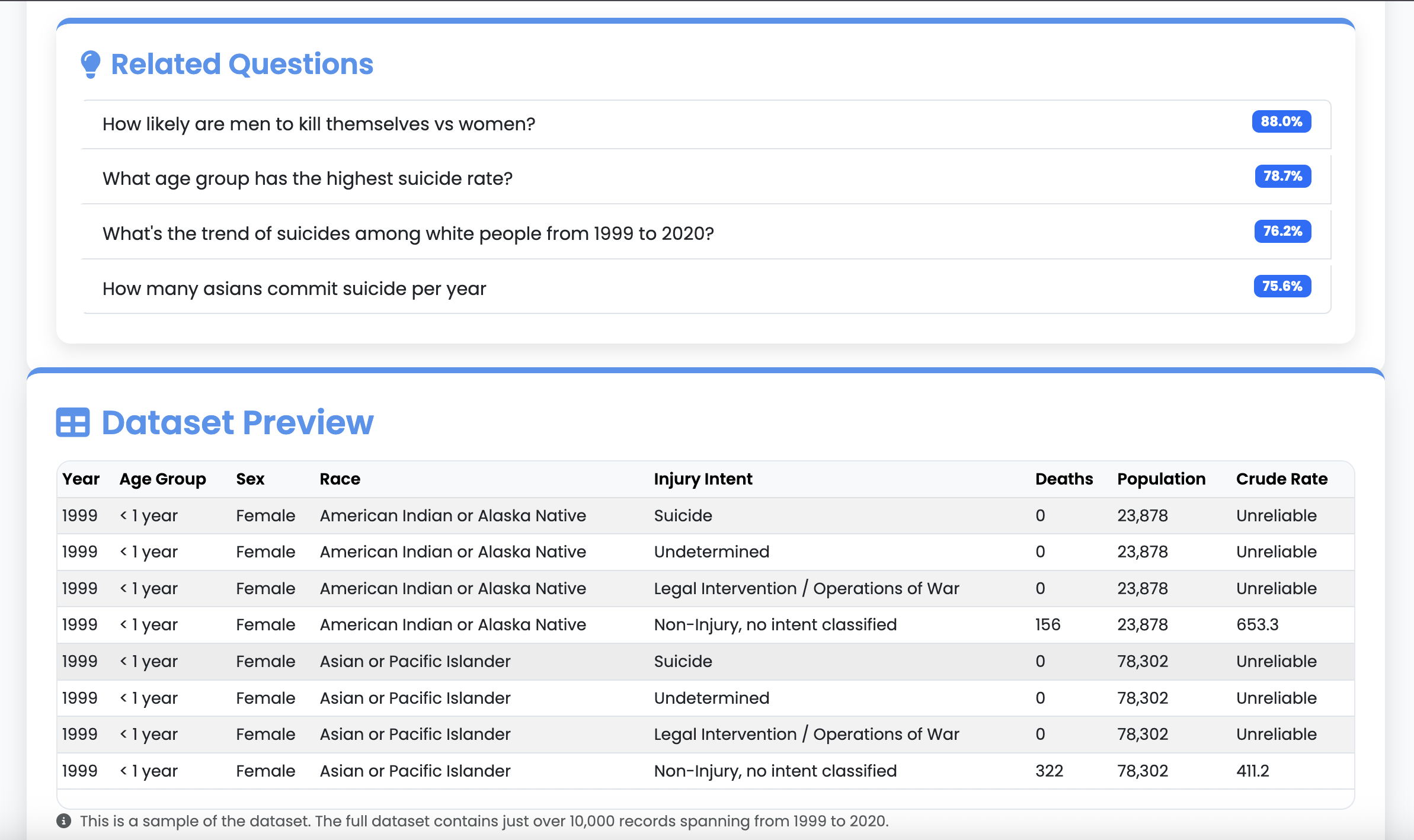Click the lightbulb icon beside Related Questions
1414x840 pixels.
[91, 64]
